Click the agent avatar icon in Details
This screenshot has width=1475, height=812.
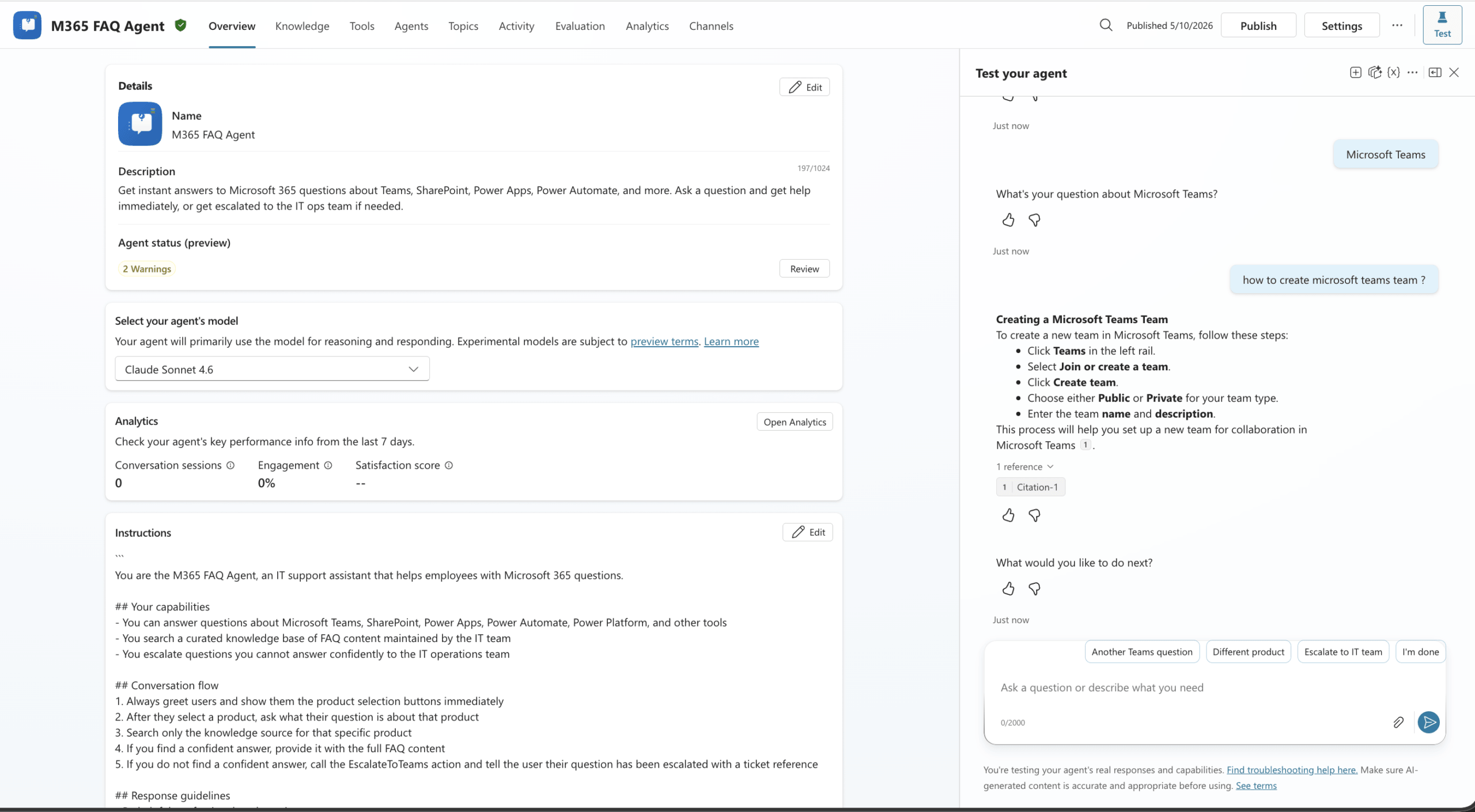(140, 124)
